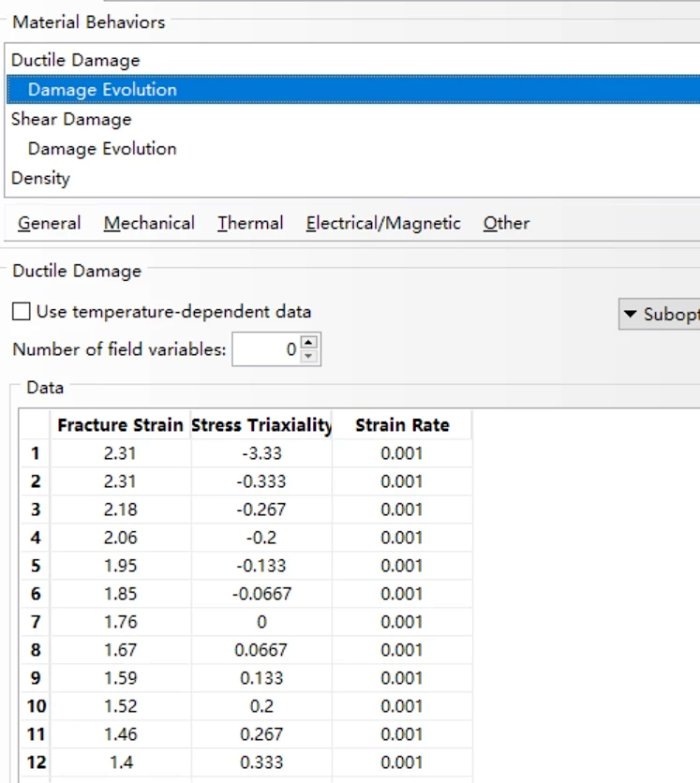Click Number of field variables input field
Viewport: 700px width, 783px height.
pyautogui.click(x=266, y=349)
